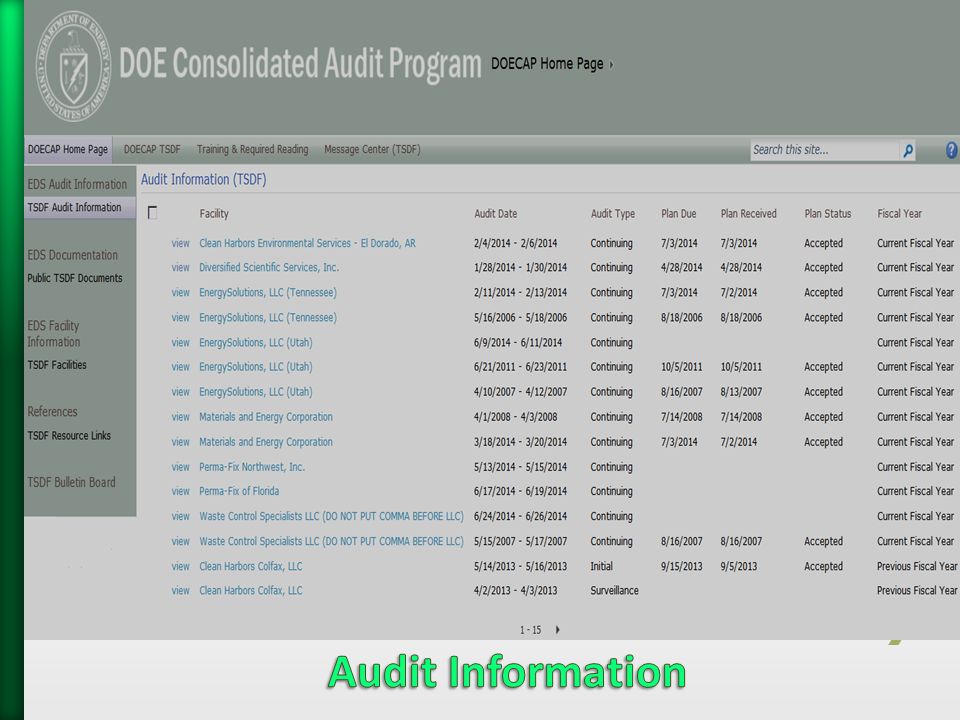
Task: Sort by the Facility column header
Action: pyautogui.click(x=214, y=214)
